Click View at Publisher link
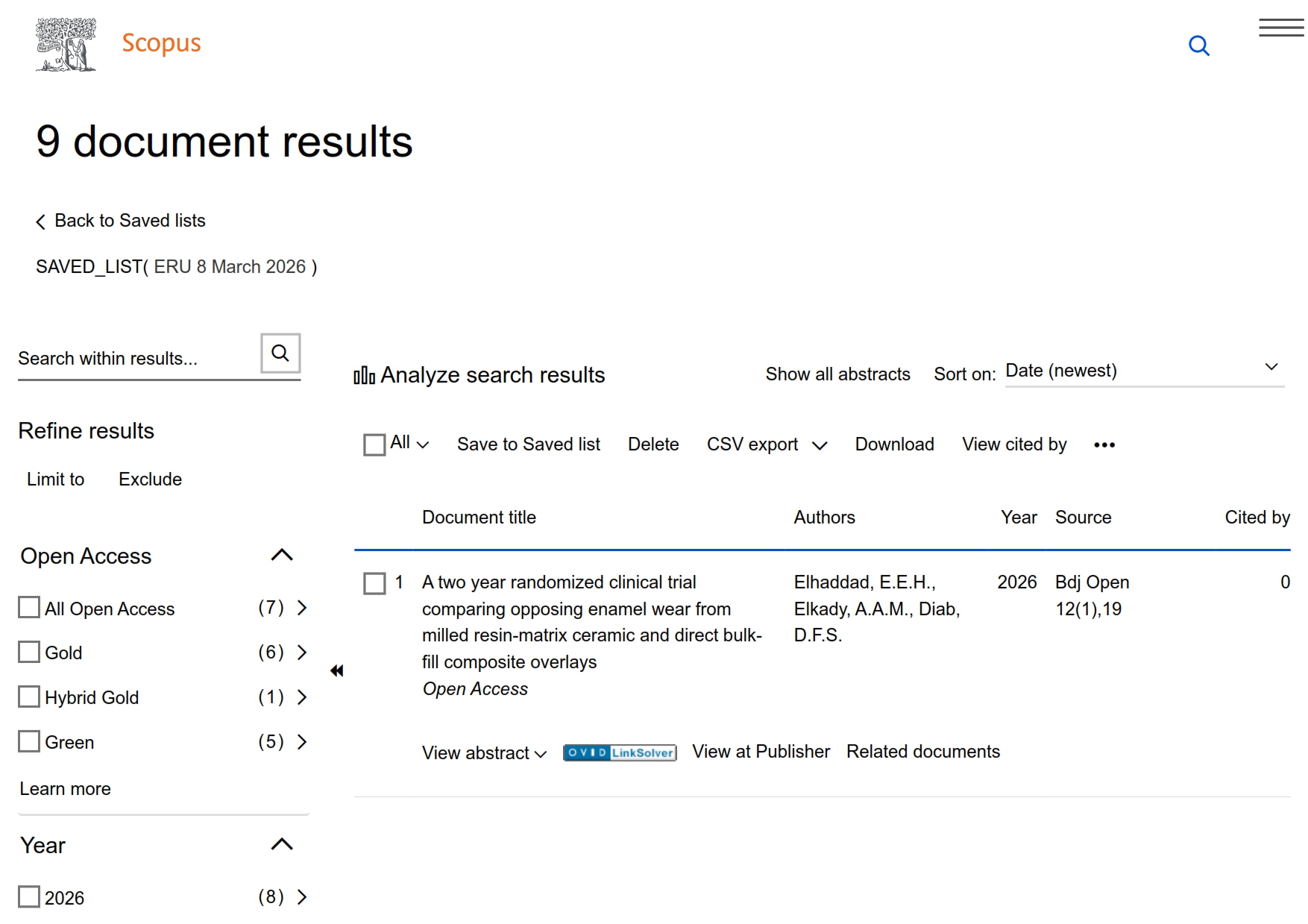This screenshot has width=1308, height=924. pos(760,752)
